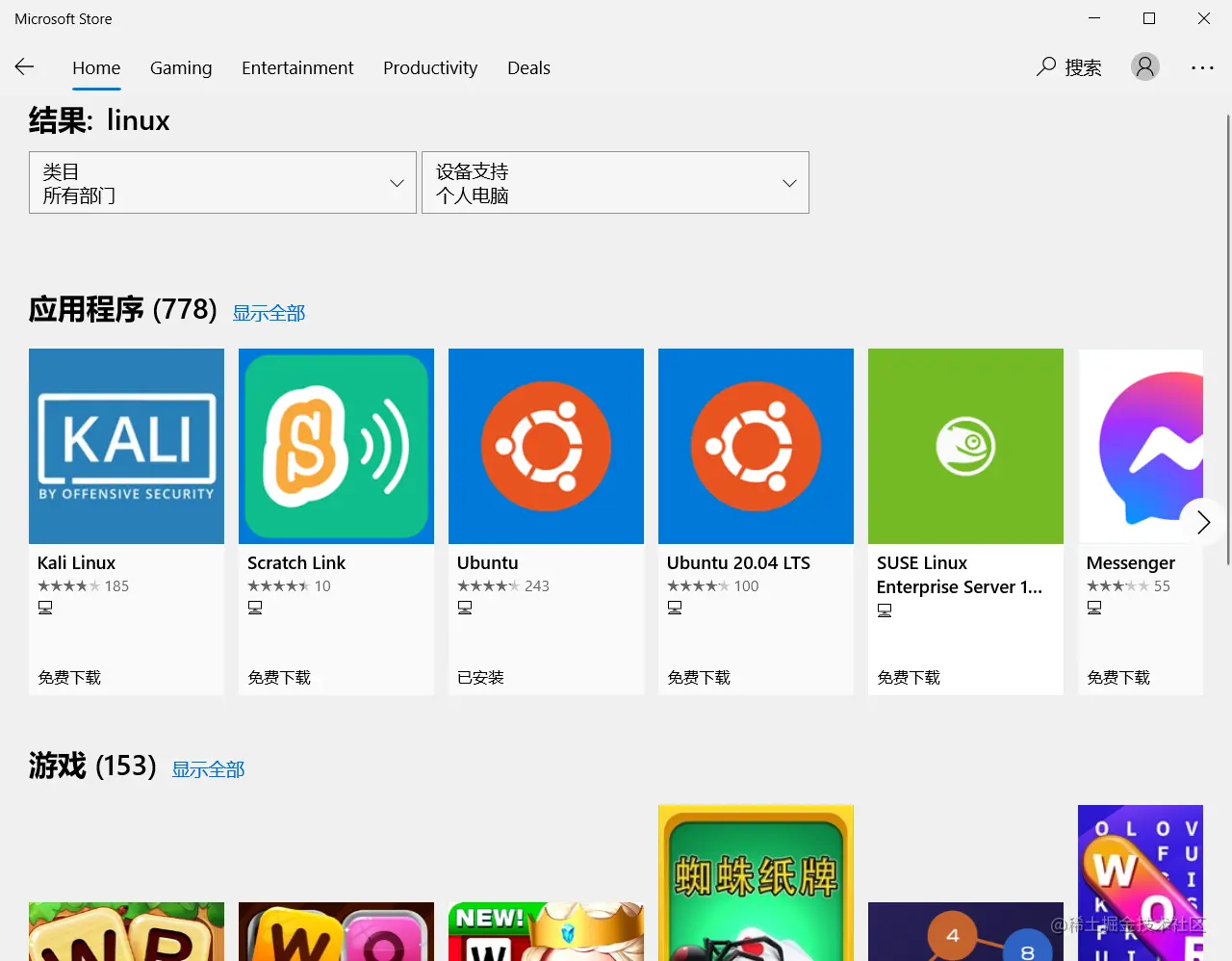Open the SUSE Linux Enterprise Server icon
This screenshot has width=1232, height=961.
[x=965, y=446]
